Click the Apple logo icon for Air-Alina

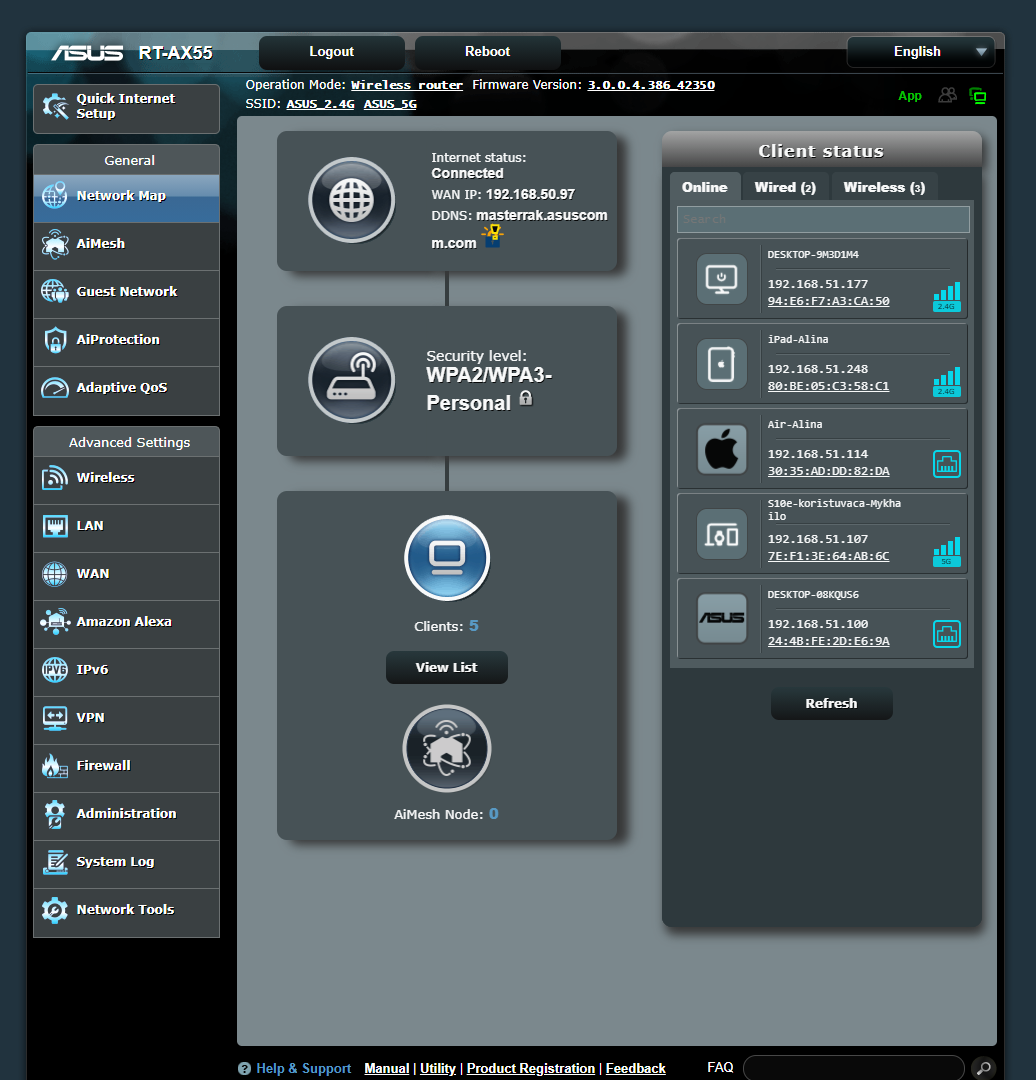tap(721, 449)
